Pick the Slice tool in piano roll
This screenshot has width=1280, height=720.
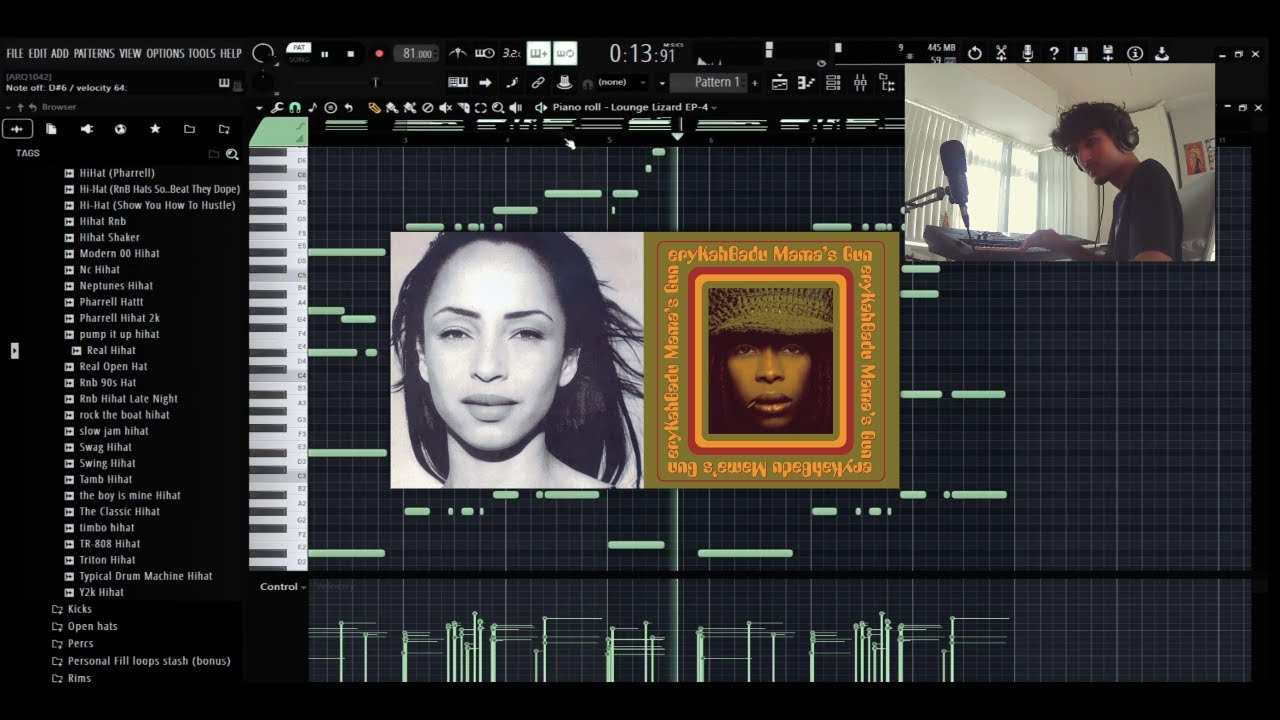(463, 107)
